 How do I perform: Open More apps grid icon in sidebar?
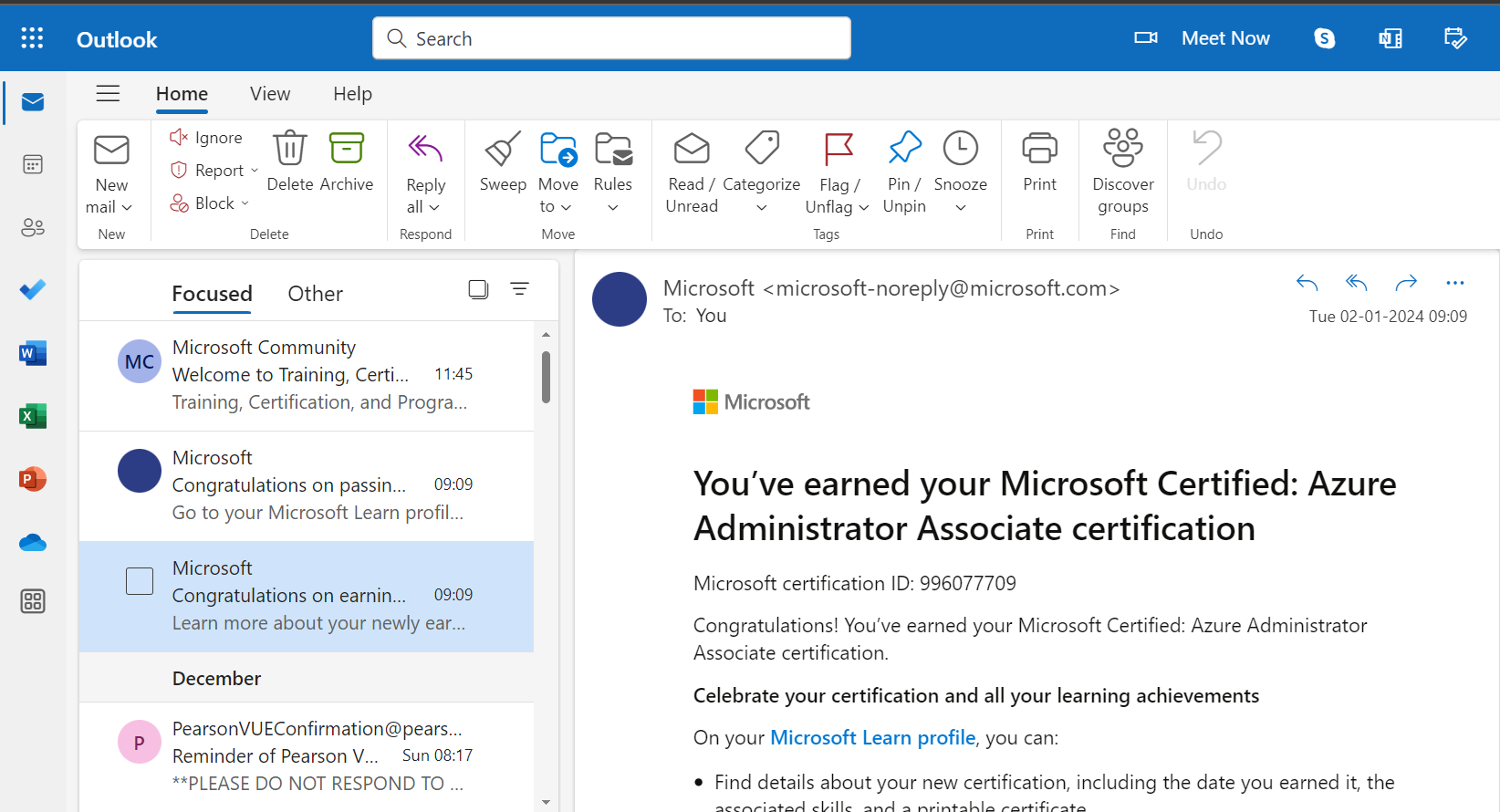point(33,601)
